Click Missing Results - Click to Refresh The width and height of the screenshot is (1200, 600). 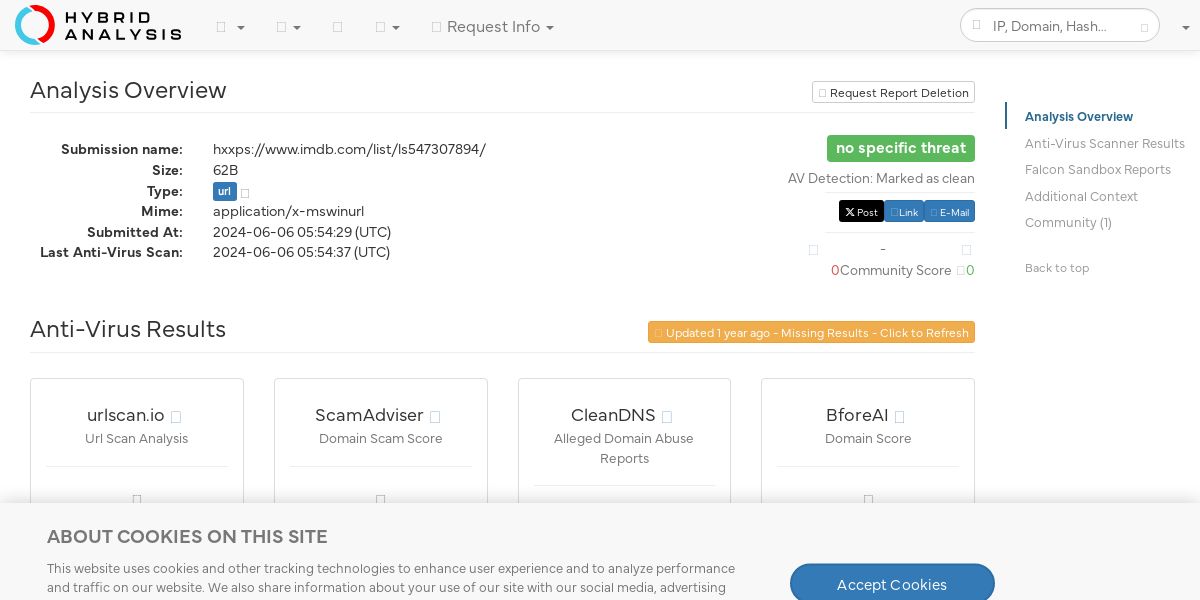point(811,332)
